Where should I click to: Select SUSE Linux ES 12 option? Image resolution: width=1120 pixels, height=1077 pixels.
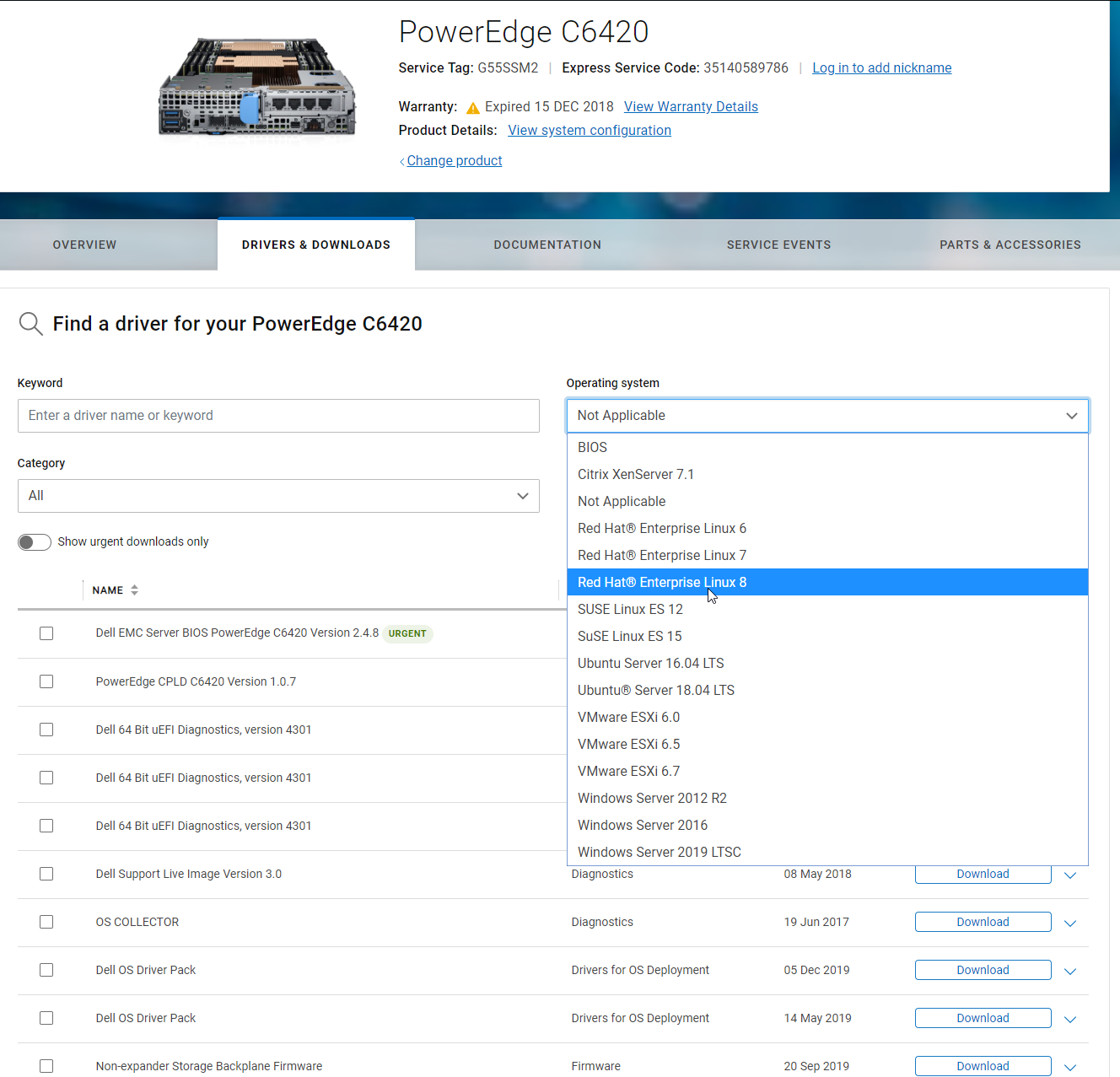coord(827,609)
